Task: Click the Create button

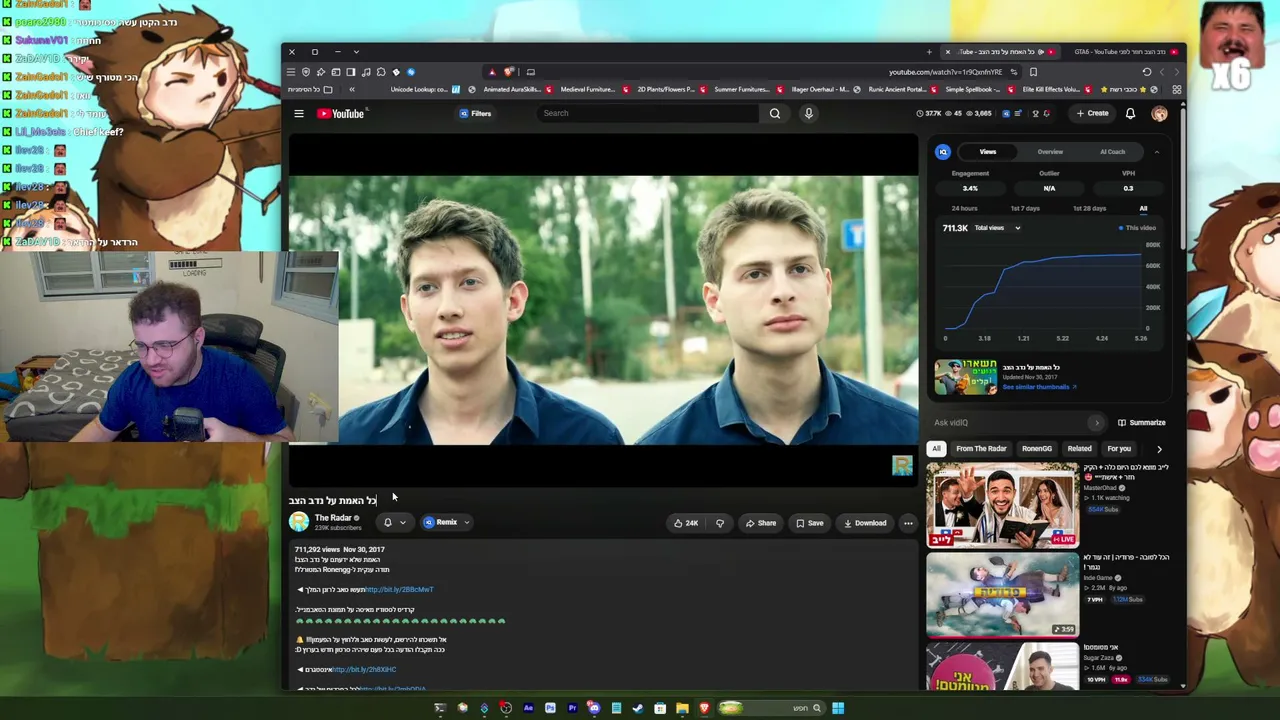Action: 1092,114
